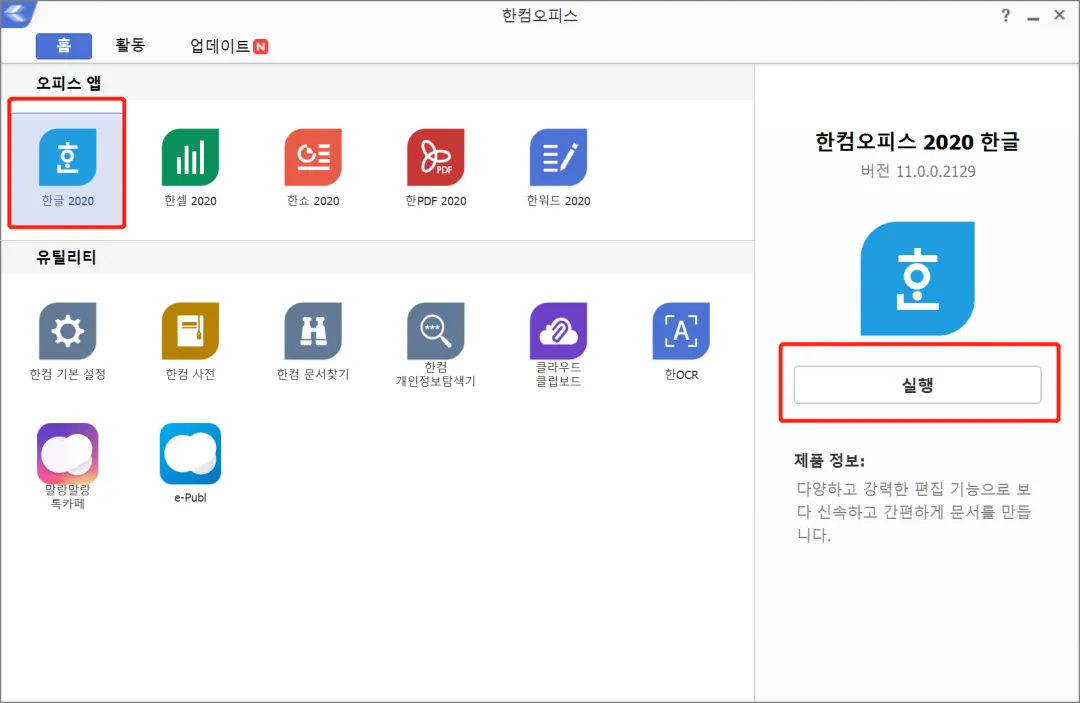Open 클라우드 클립보드 icon
Image resolution: width=1080 pixels, height=703 pixels.
tap(558, 331)
